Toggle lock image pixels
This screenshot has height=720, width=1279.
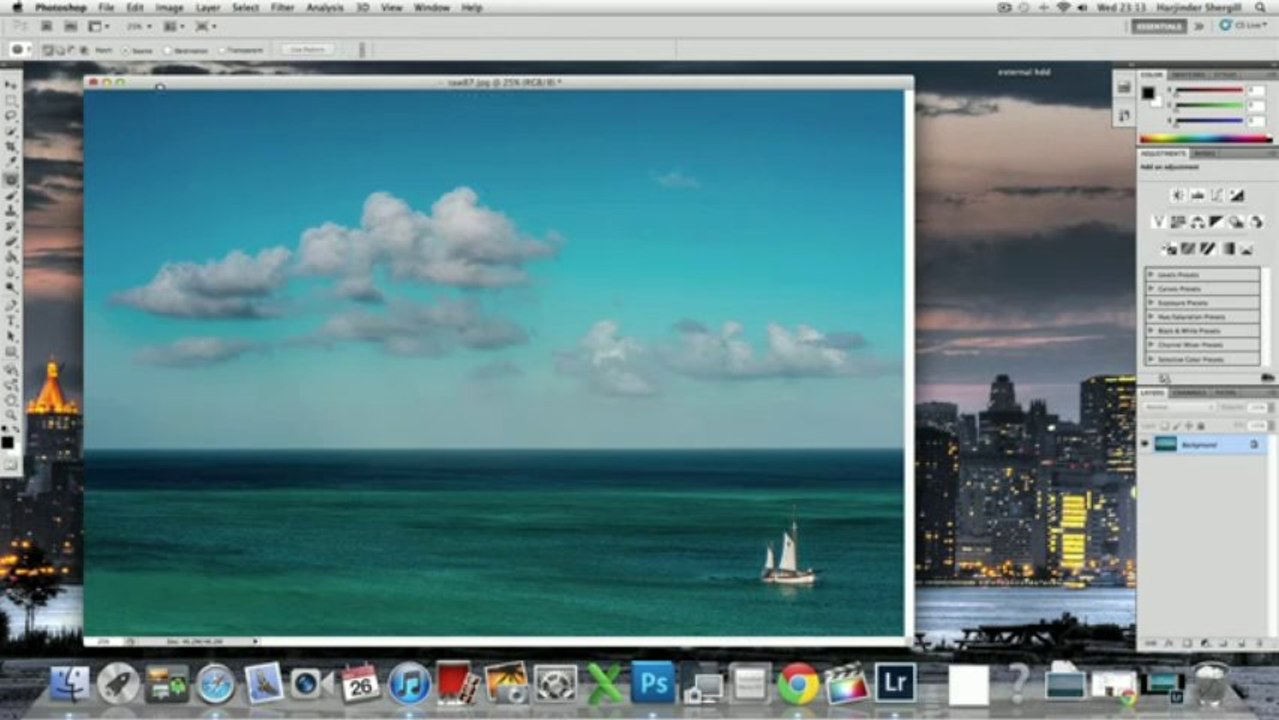1177,426
